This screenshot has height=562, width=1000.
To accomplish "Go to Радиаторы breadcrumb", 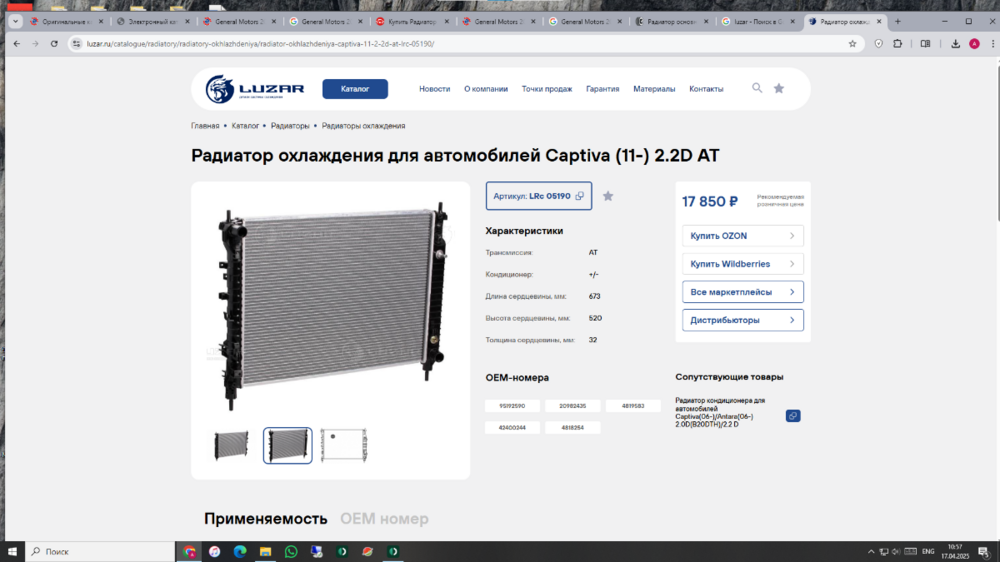I will pyautogui.click(x=290, y=126).
